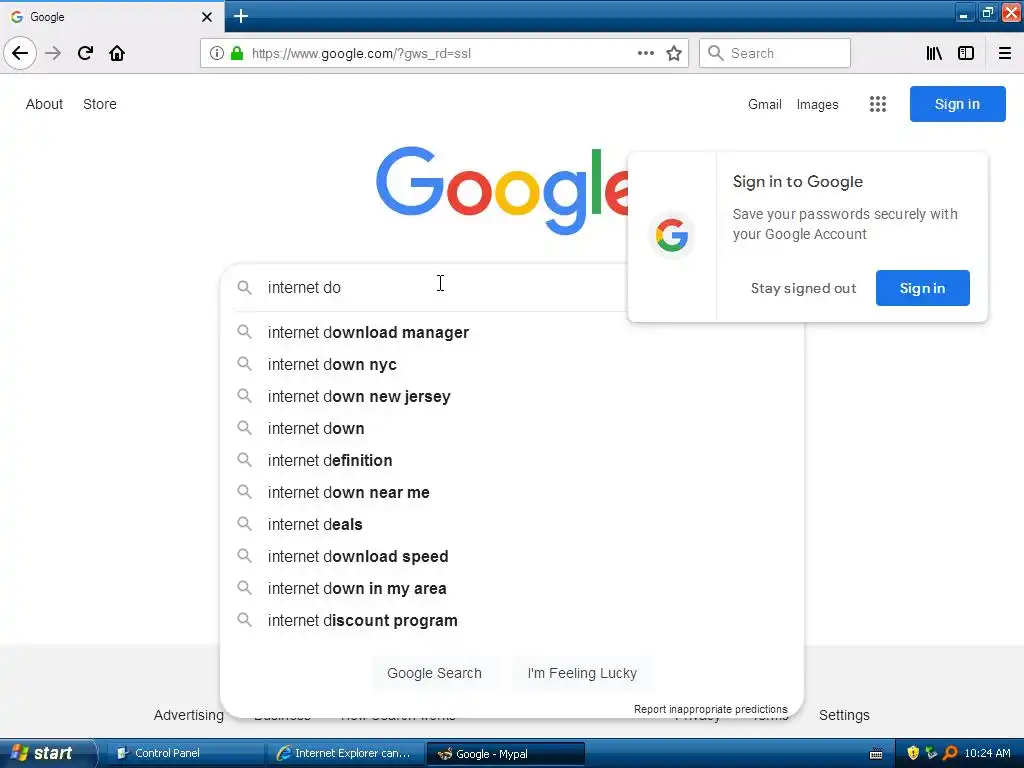Select the Google browser tab

[x=111, y=16]
